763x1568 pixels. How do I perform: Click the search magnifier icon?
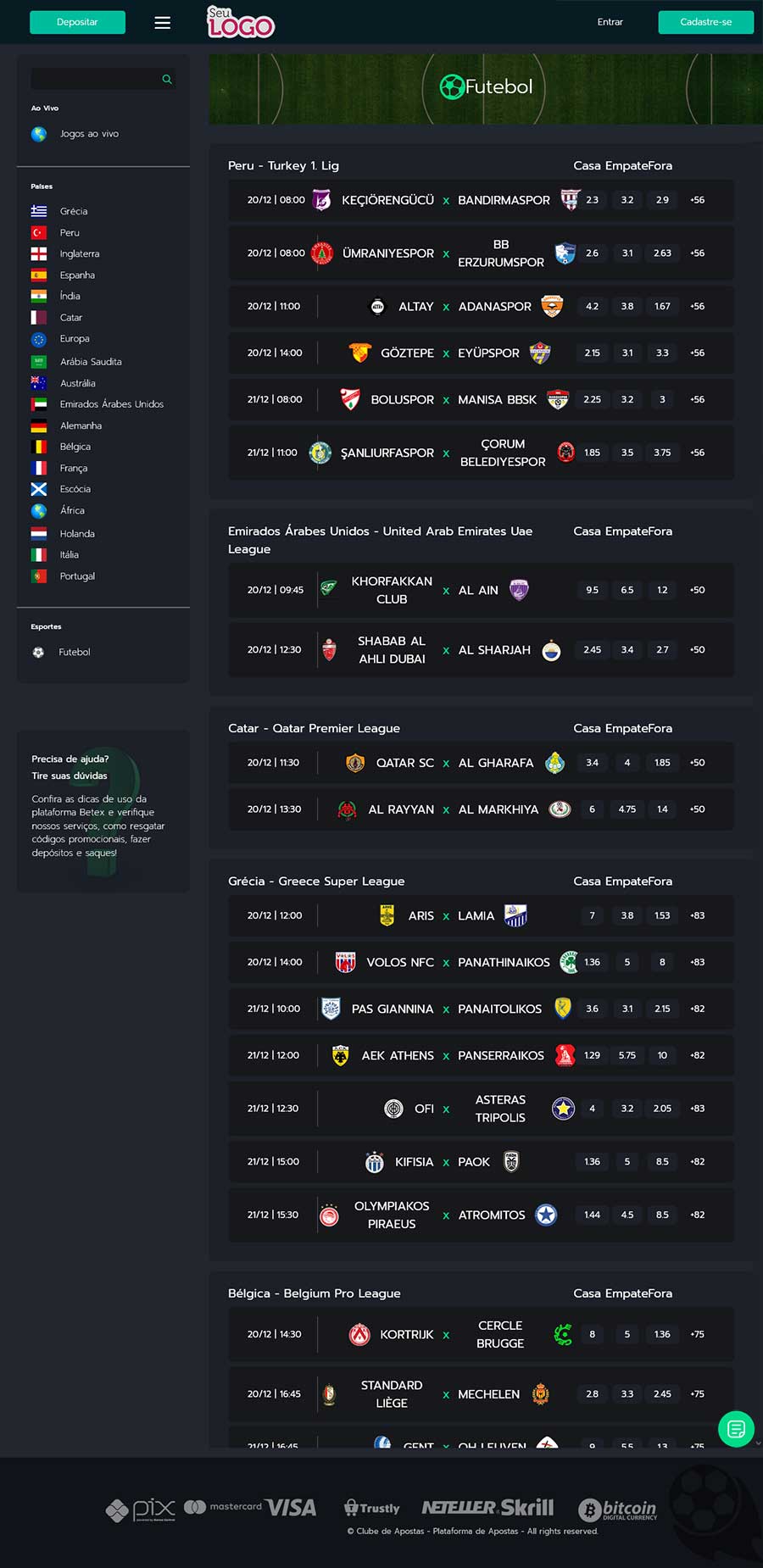[x=167, y=79]
